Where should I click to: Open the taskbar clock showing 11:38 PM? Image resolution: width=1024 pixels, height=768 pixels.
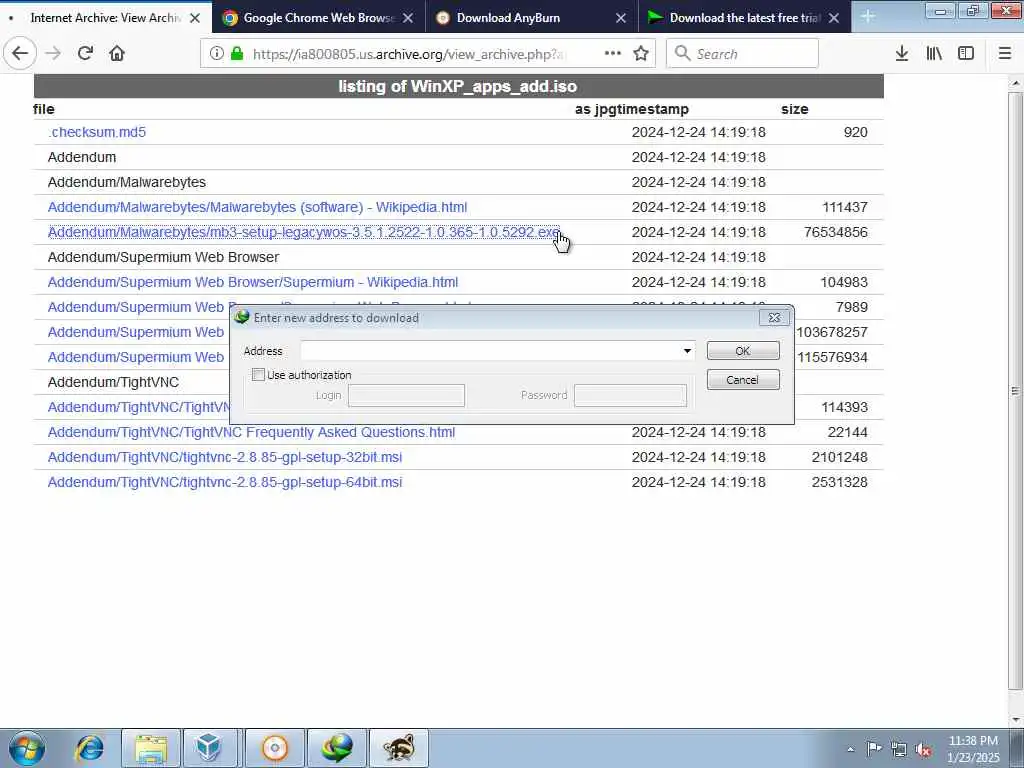click(973, 749)
